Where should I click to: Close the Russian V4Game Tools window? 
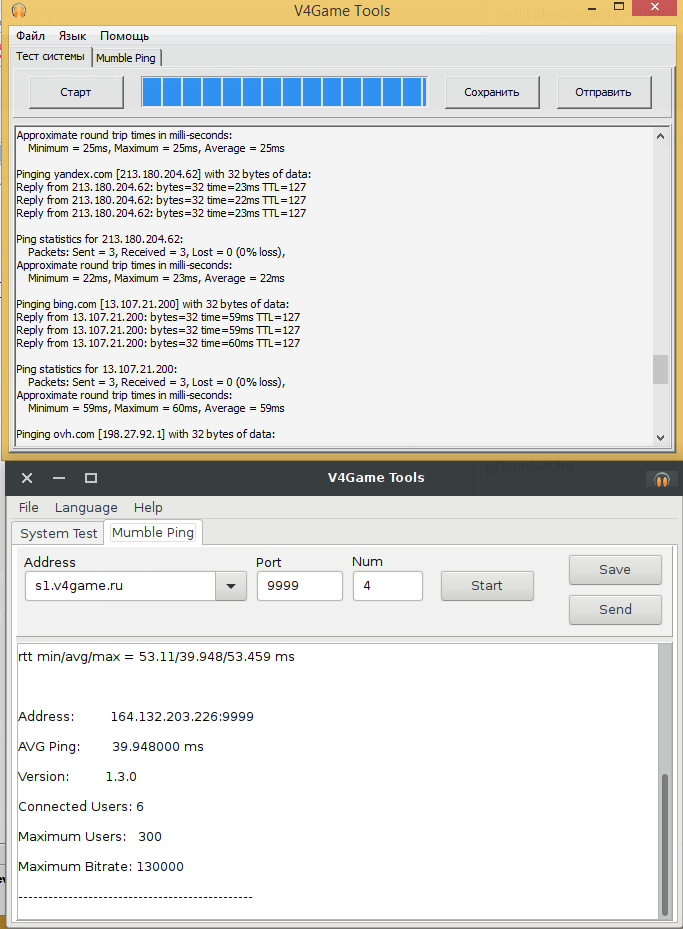(655, 7)
